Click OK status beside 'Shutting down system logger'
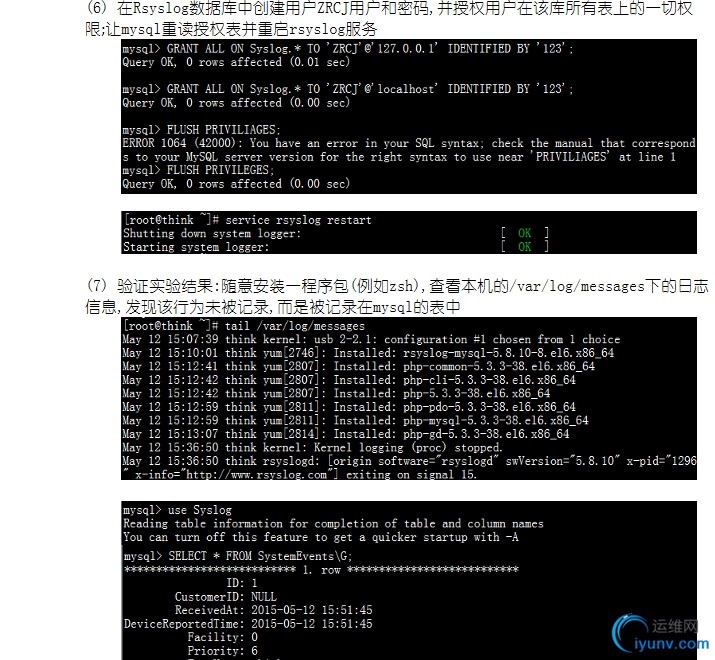Image resolution: width=715 pixels, height=660 pixels. point(524,233)
